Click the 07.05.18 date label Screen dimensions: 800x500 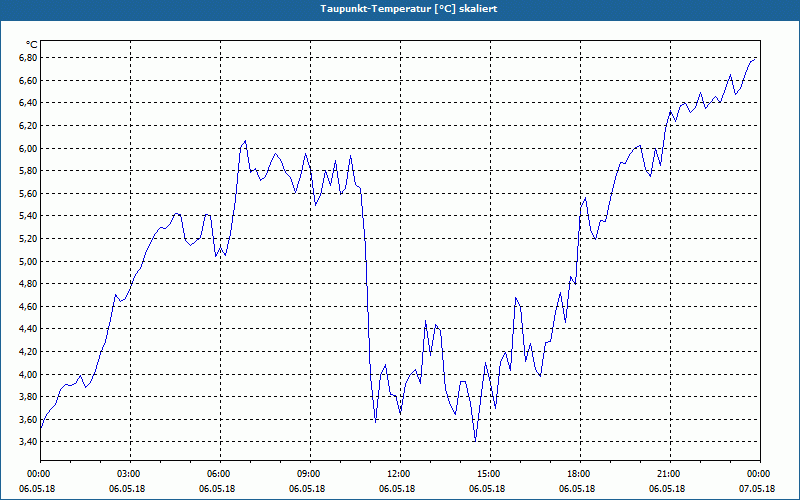757,489
